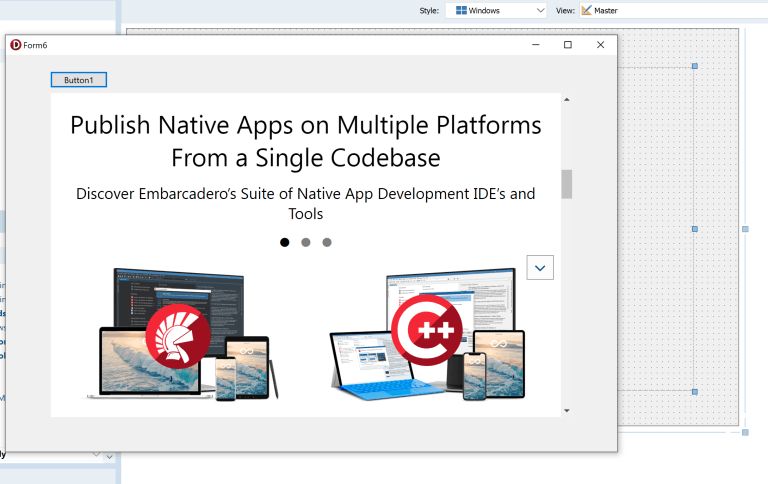Click the Master view pencil icon
768x484 pixels.
[x=586, y=10]
